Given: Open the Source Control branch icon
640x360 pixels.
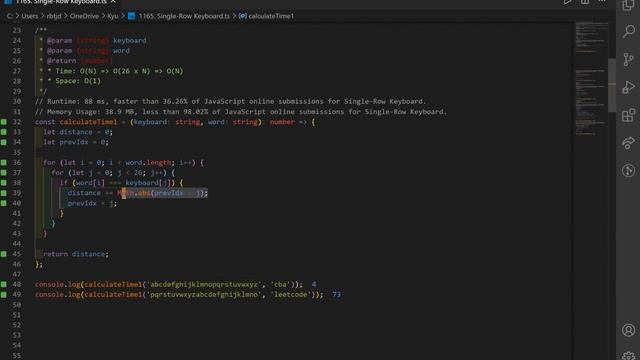Looking at the screenshot, I should (x=629, y=60).
